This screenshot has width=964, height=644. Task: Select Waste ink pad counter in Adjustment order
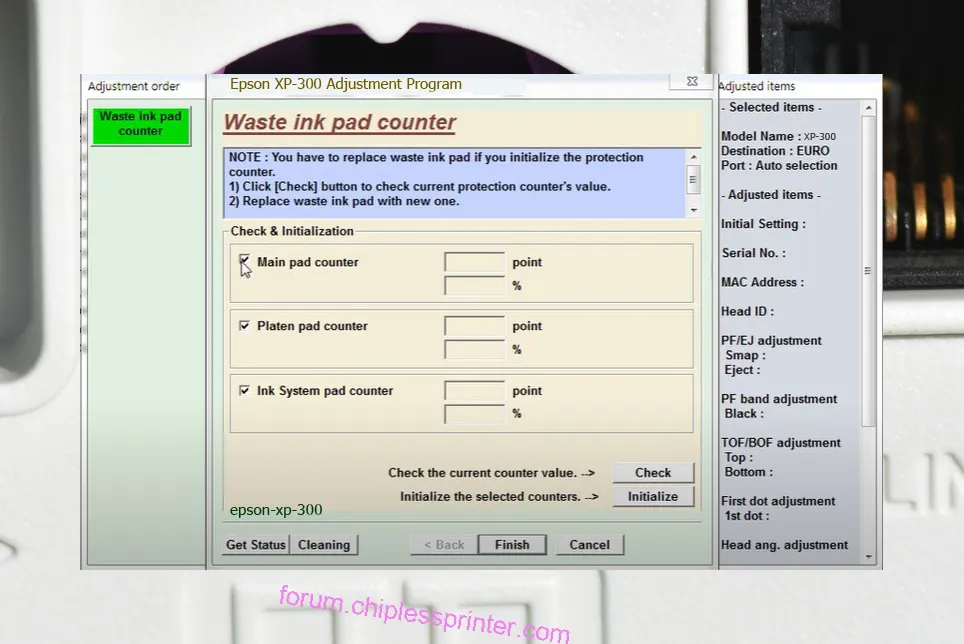pos(141,125)
